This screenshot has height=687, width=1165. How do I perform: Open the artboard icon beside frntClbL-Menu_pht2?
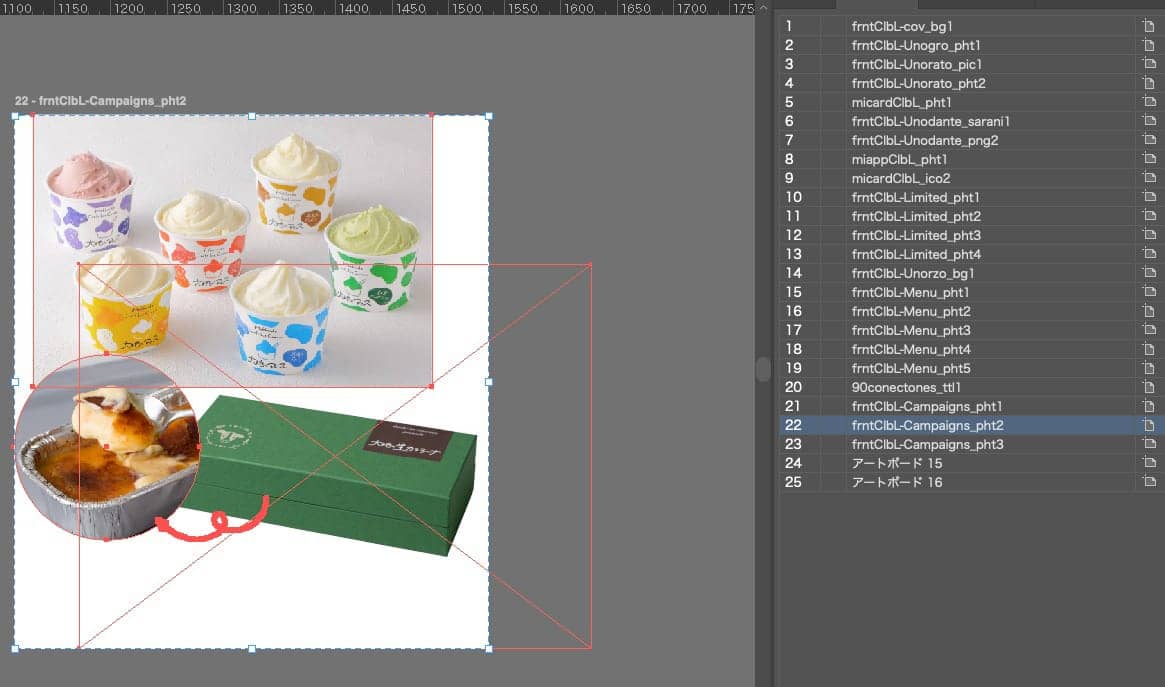pyautogui.click(x=1149, y=310)
